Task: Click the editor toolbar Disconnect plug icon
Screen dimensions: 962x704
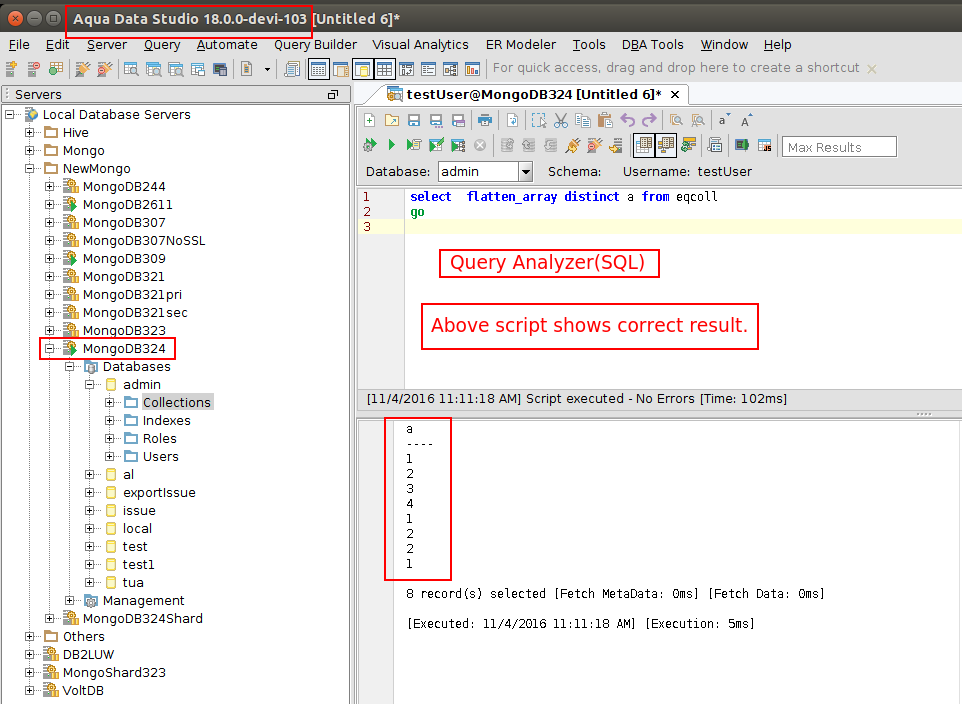Action: (595, 145)
